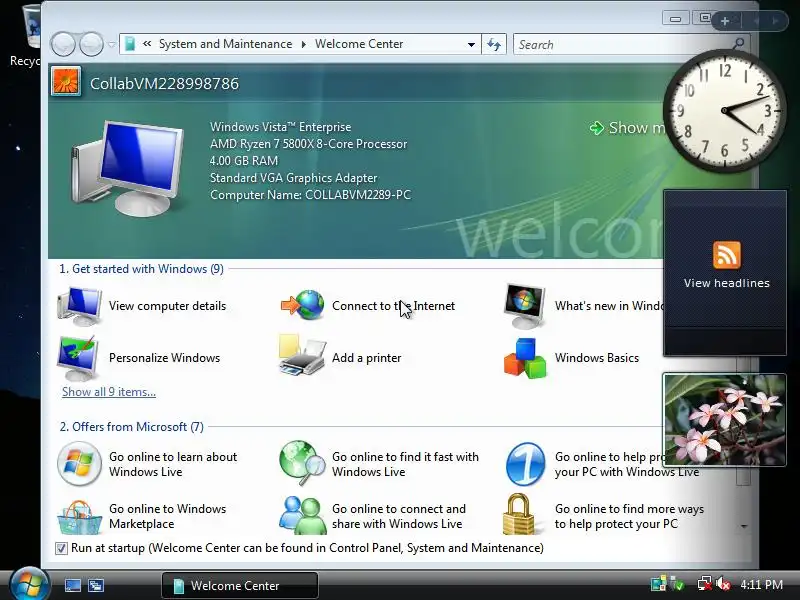
Task: Click the connect and share people icon
Action: [x=303, y=515]
